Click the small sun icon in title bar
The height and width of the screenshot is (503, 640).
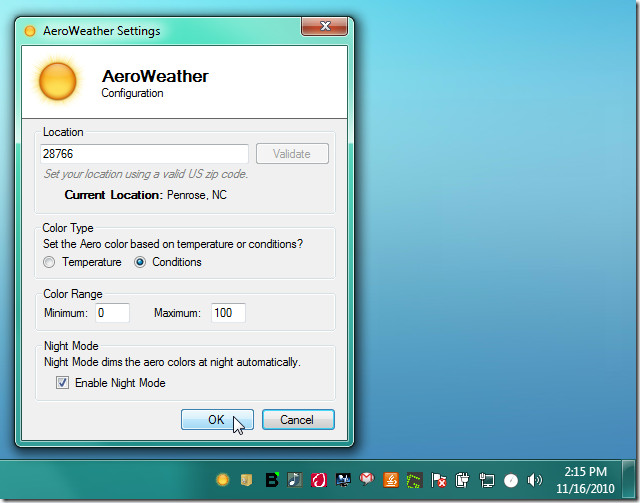coord(30,31)
